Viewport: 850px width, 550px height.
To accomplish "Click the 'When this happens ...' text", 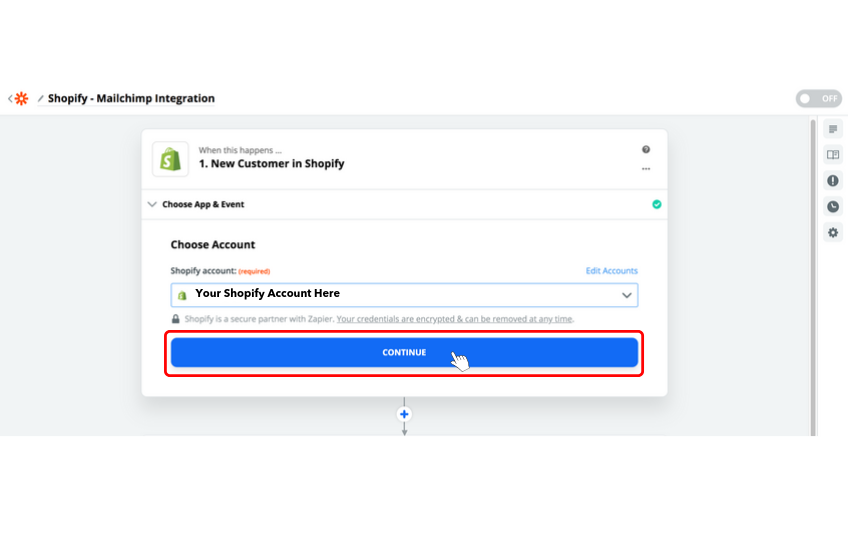I will click(240, 150).
